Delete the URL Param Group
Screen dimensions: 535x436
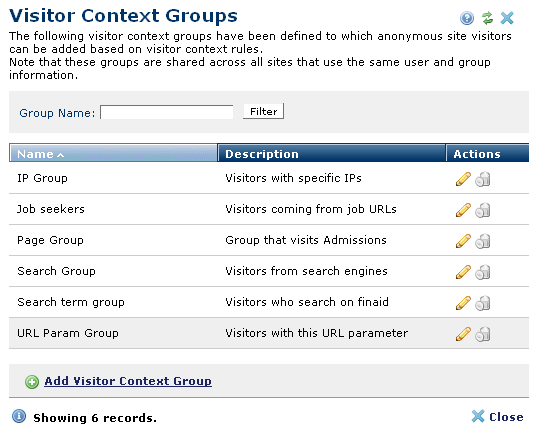483,334
